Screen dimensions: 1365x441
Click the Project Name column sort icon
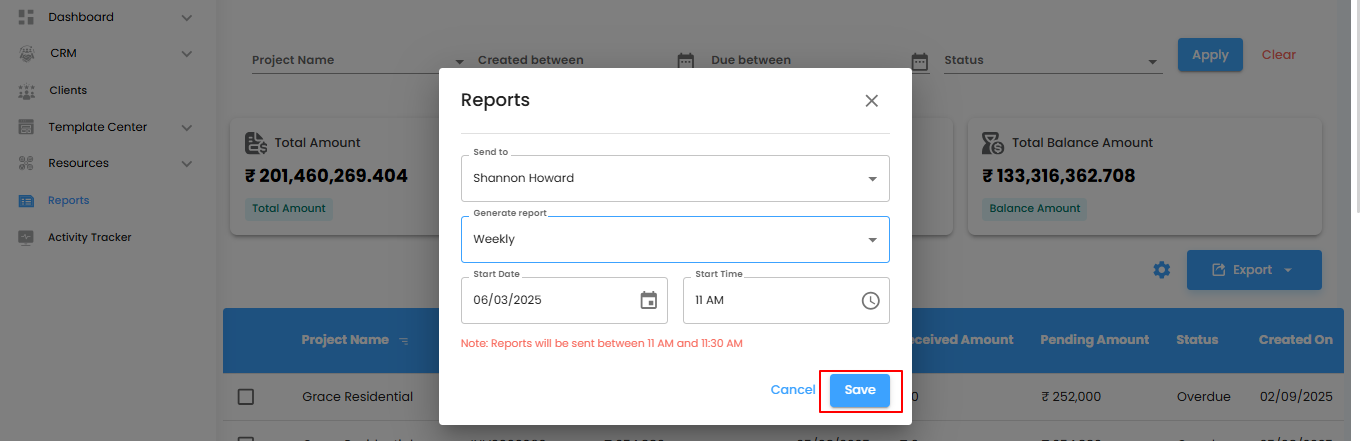[403, 341]
